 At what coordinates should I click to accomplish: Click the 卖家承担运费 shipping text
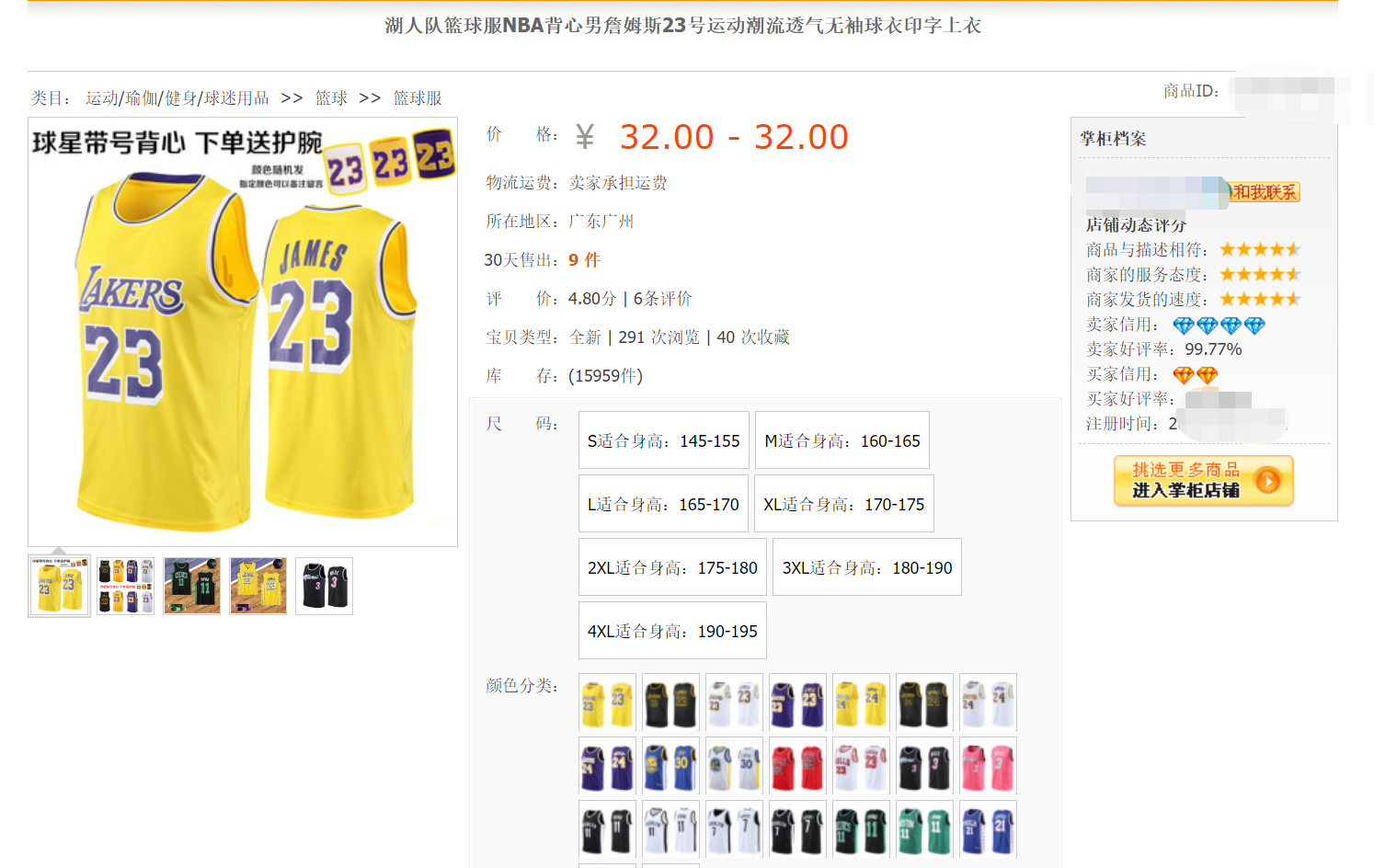coord(618,183)
